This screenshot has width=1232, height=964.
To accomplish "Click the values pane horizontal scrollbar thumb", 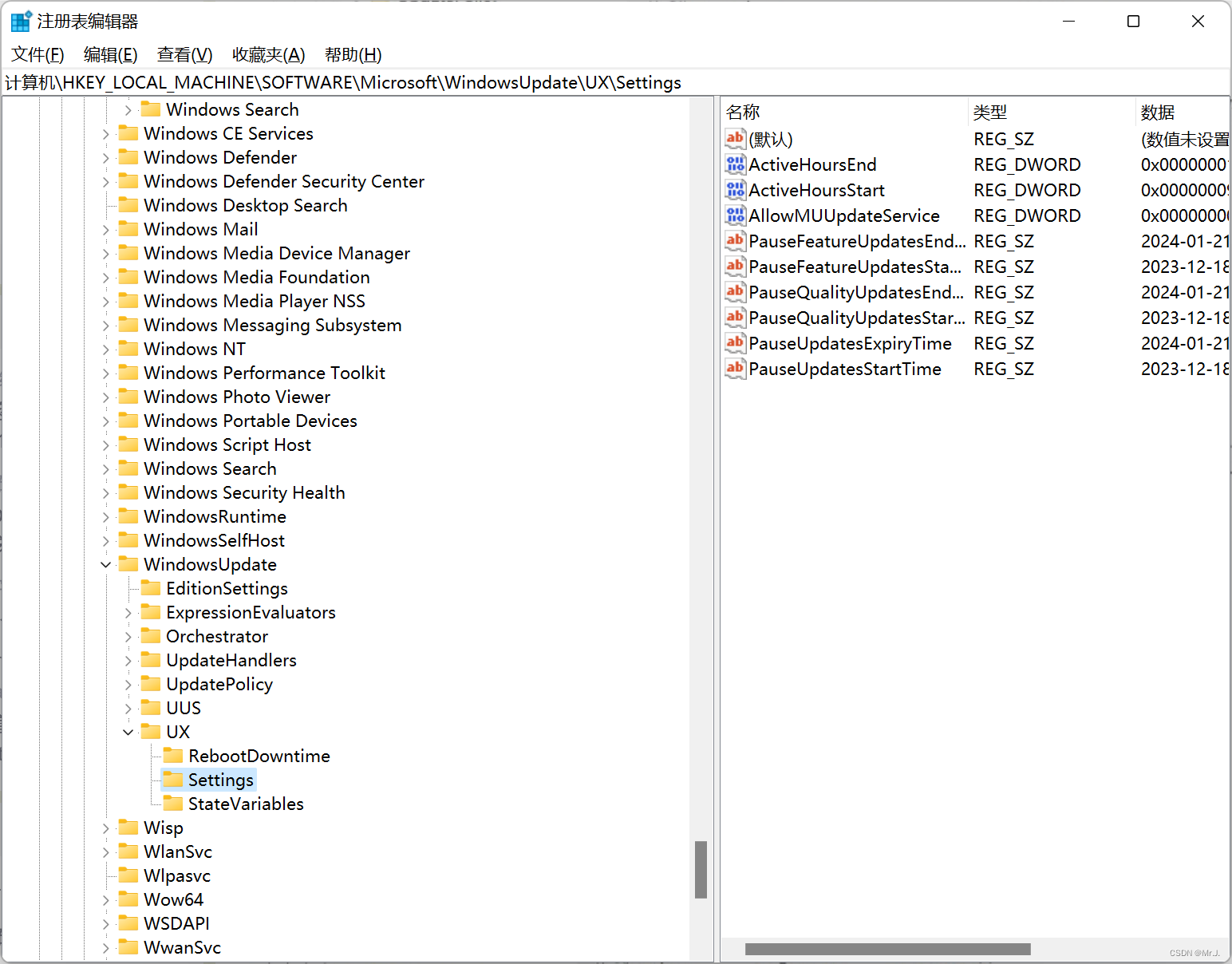I will 887,950.
